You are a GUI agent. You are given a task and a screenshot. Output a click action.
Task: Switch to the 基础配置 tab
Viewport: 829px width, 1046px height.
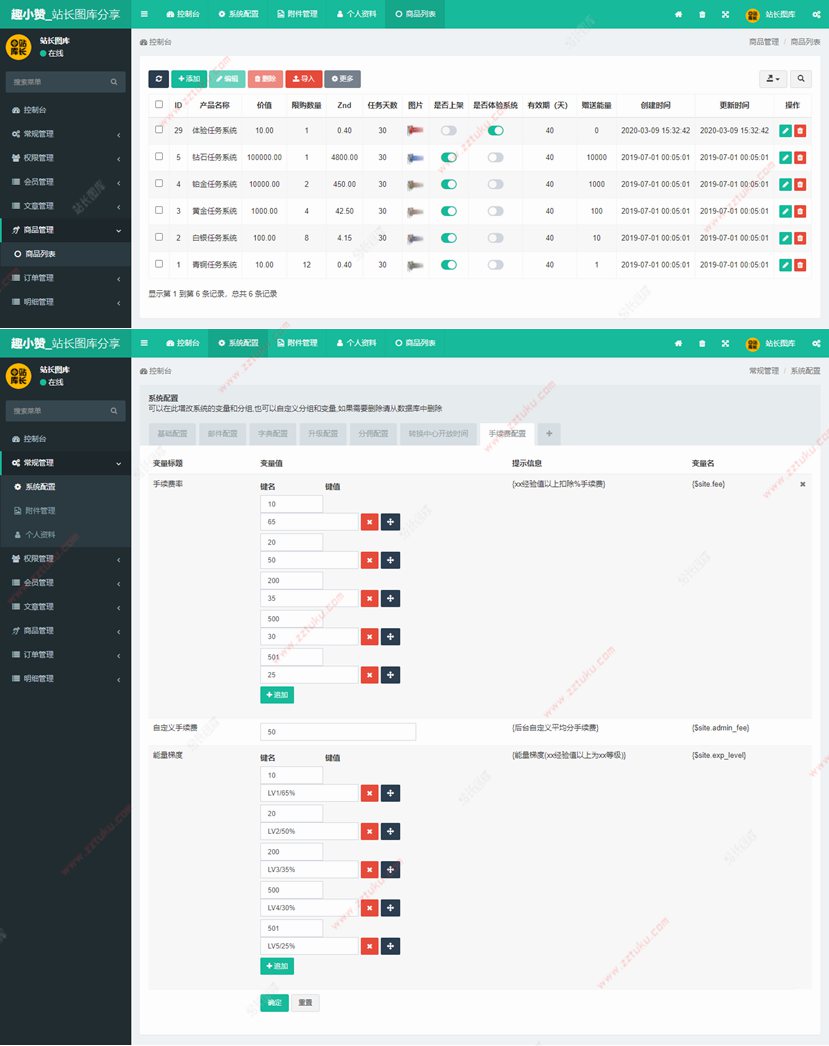coord(172,434)
